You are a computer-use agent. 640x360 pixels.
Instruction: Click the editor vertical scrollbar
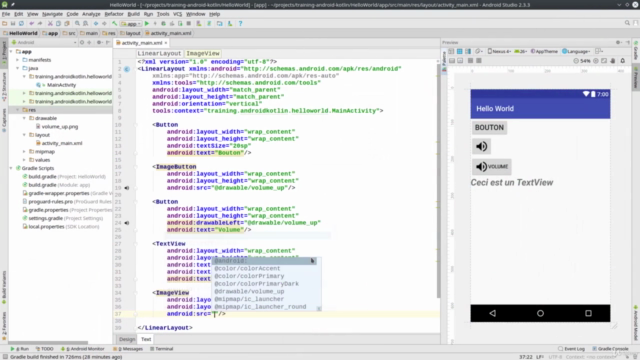tap(438, 180)
